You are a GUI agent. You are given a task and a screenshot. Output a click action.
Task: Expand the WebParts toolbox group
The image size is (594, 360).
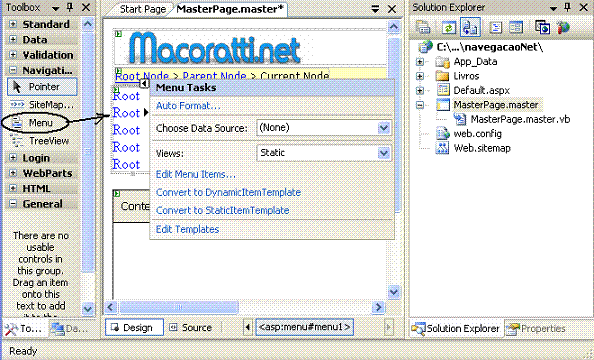tap(13, 173)
